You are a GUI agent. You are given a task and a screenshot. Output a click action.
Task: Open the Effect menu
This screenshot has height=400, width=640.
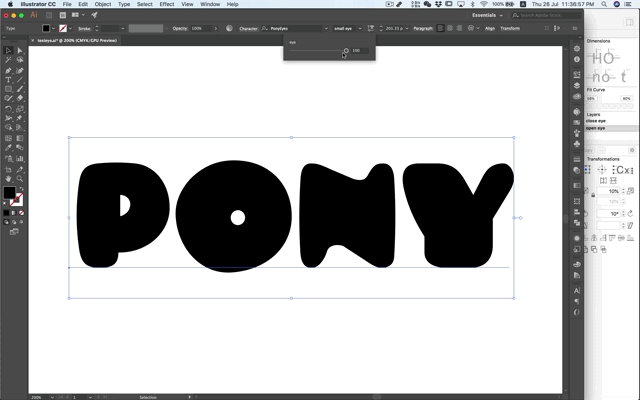pos(167,4)
